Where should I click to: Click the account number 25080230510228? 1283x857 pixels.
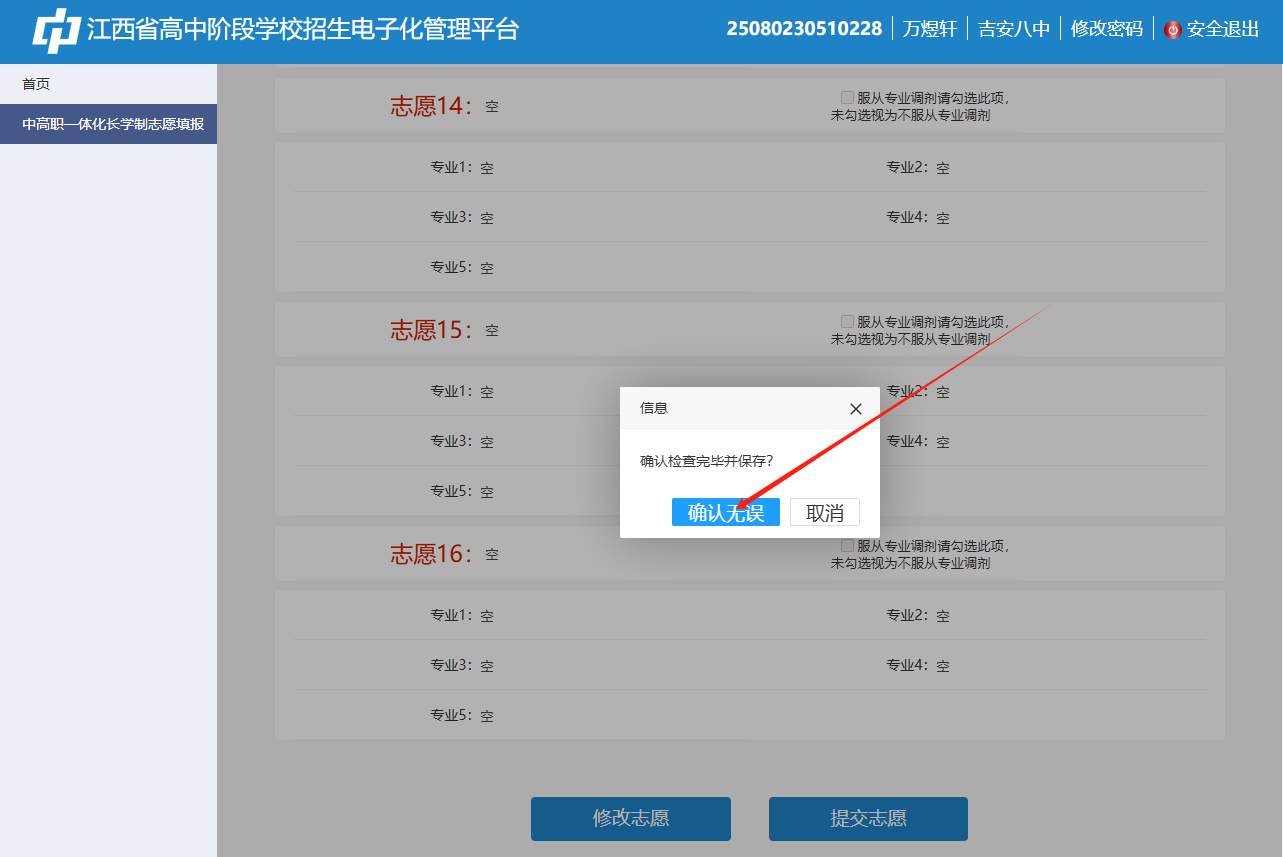(804, 29)
